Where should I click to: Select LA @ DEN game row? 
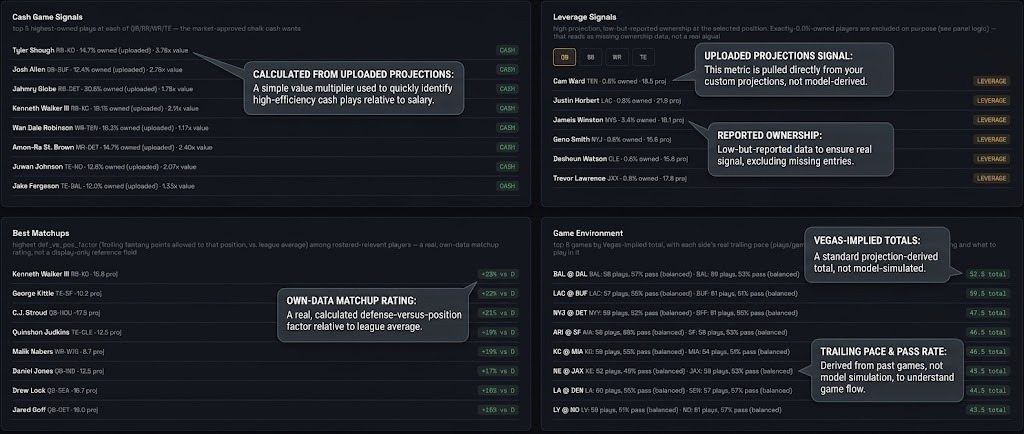coord(781,390)
